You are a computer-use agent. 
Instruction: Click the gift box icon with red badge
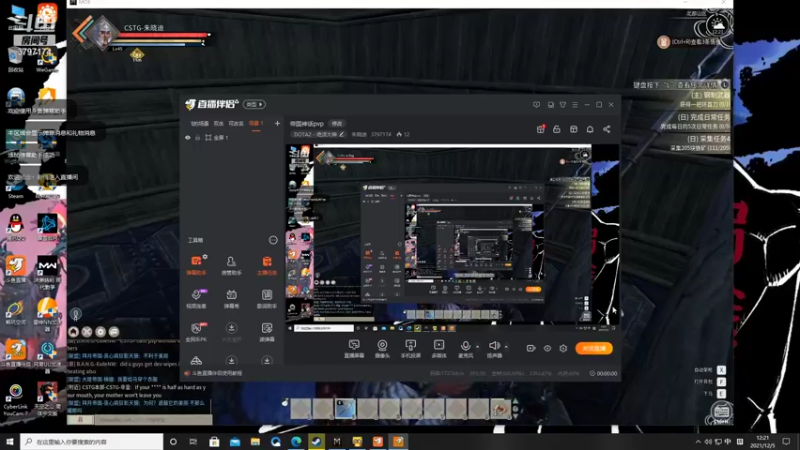point(540,129)
